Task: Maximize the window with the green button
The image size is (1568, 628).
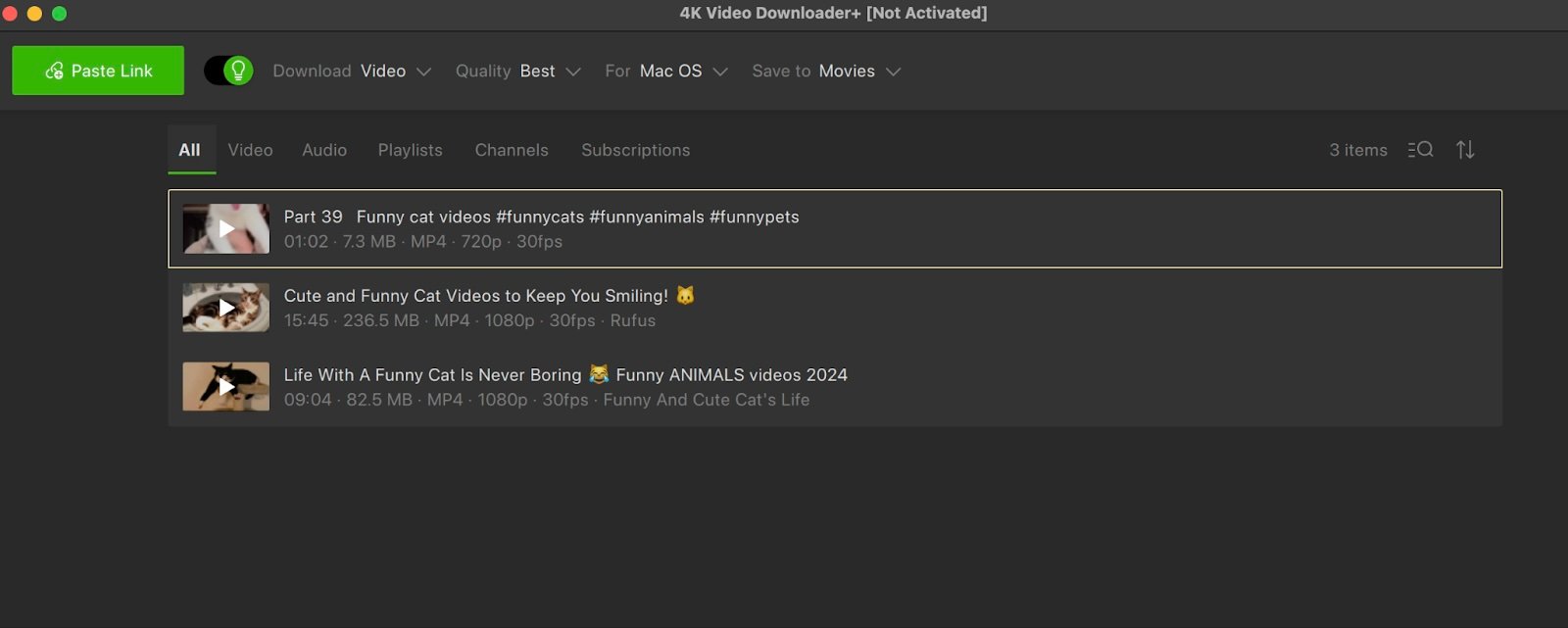Action: point(59,13)
